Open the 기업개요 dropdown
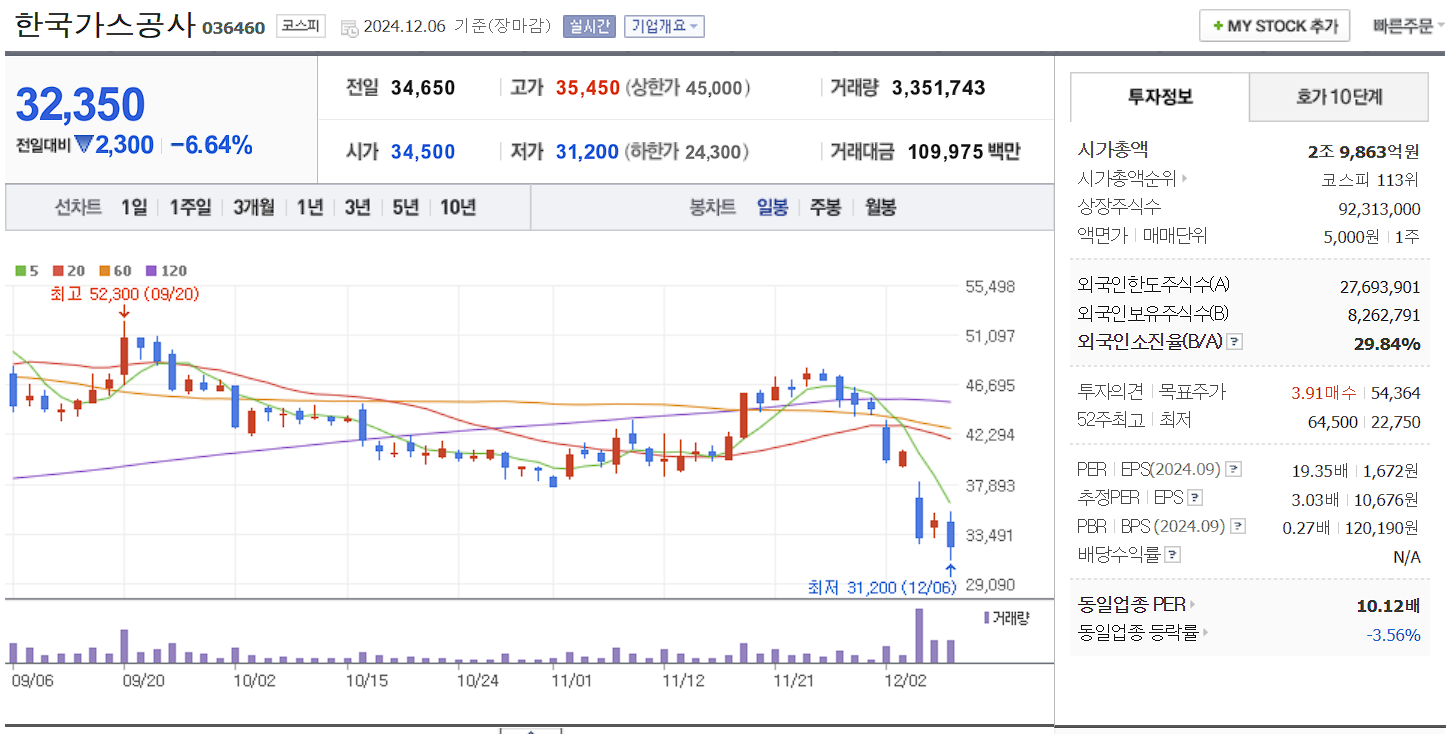 click(x=664, y=26)
